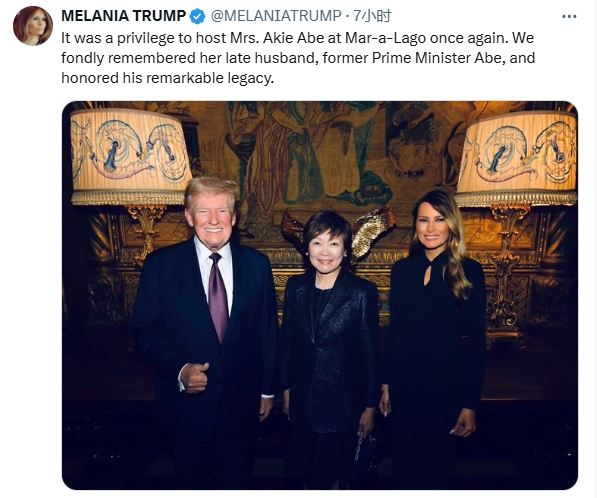Click the tweet text starting 'It was a privilege'
Viewport: 597px width, 498px height.
point(298,58)
